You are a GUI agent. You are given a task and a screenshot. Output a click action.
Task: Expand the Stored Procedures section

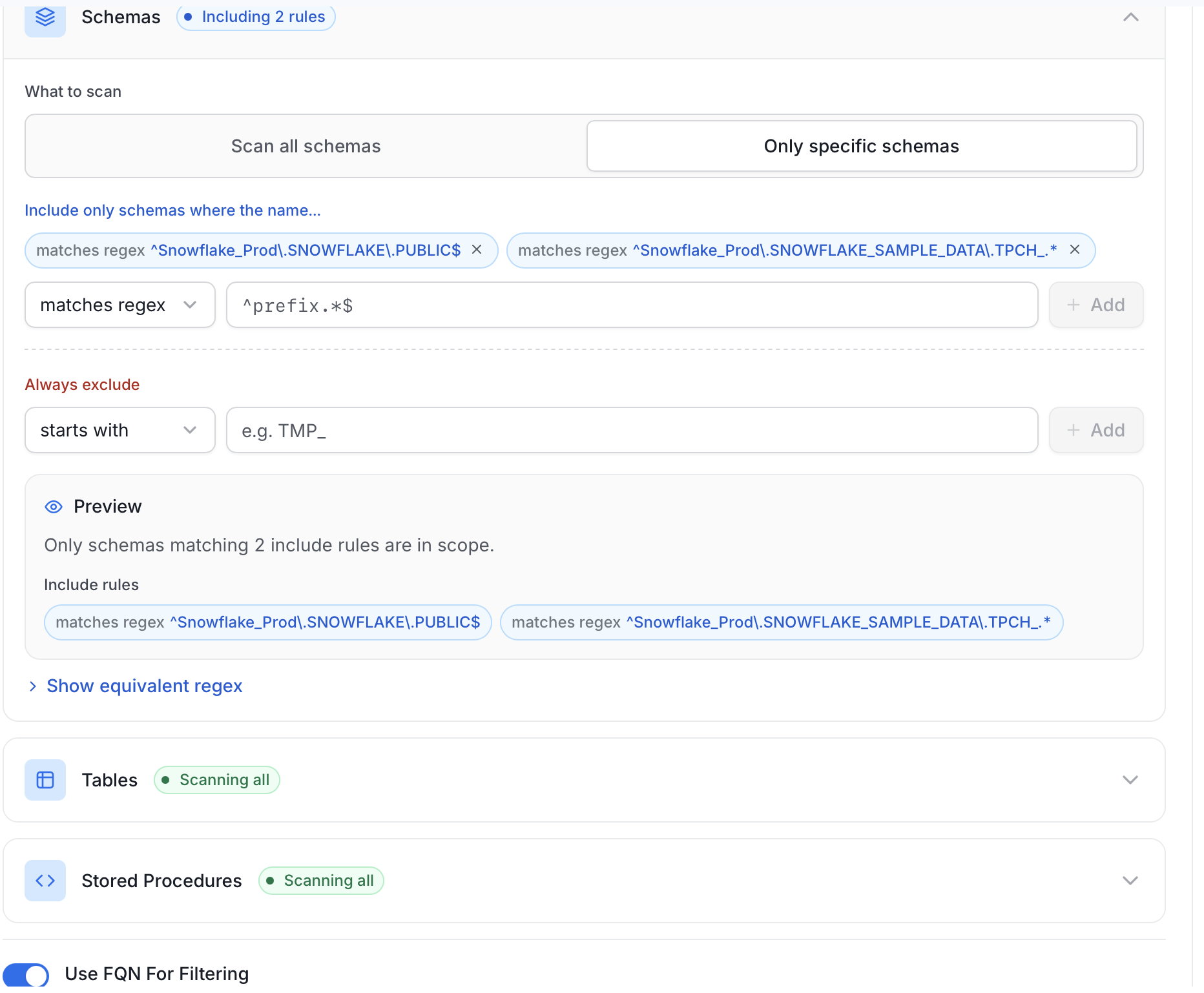click(1130, 881)
